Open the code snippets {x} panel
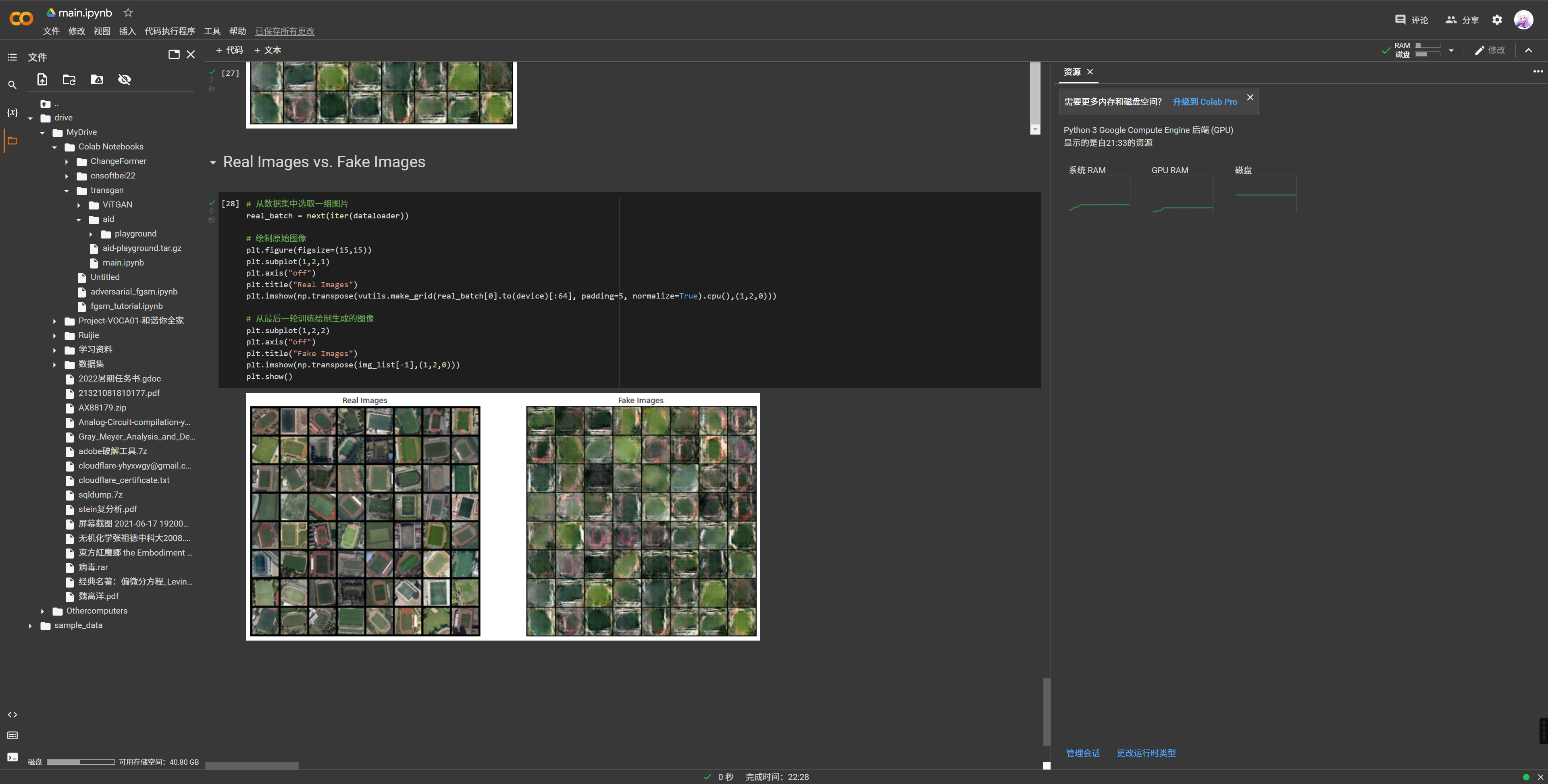 12,112
